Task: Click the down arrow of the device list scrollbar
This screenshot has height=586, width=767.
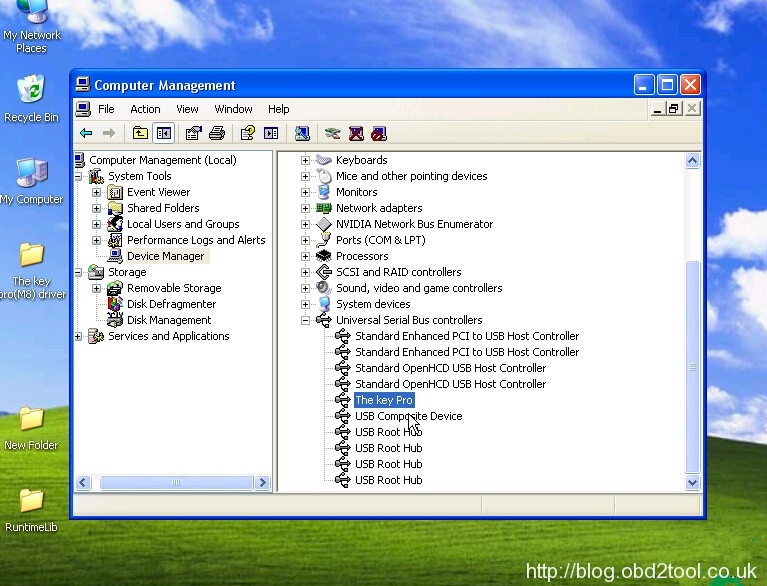Action: click(x=692, y=483)
